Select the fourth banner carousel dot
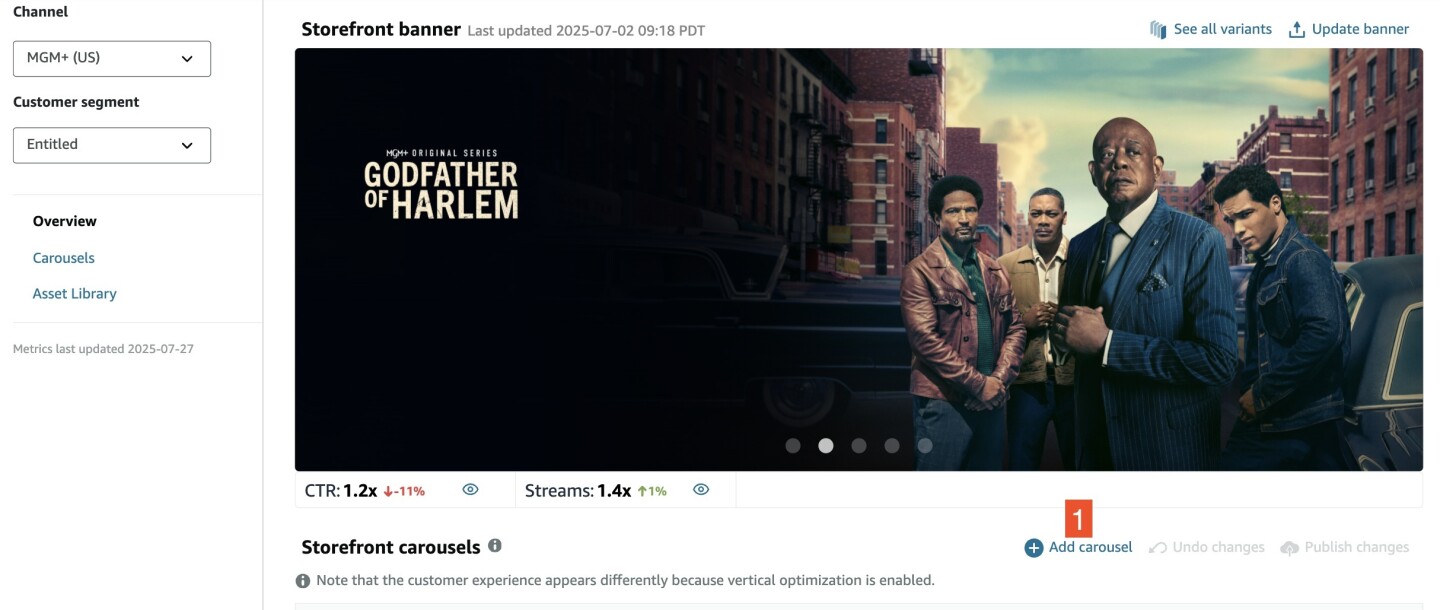1440x610 pixels. coord(892,446)
